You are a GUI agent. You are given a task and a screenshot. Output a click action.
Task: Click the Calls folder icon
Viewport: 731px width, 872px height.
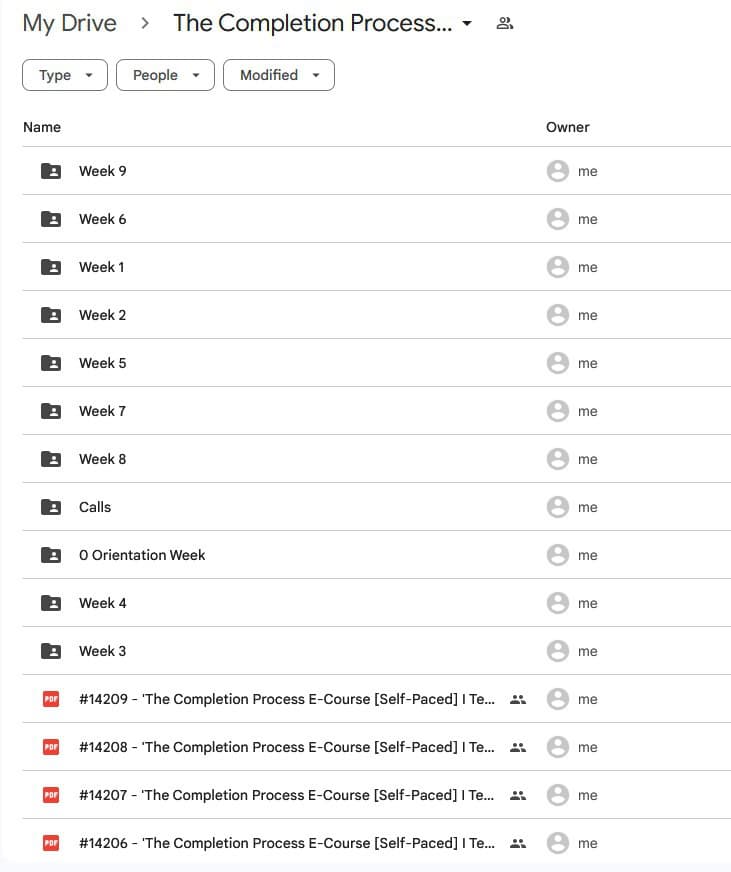[50, 507]
